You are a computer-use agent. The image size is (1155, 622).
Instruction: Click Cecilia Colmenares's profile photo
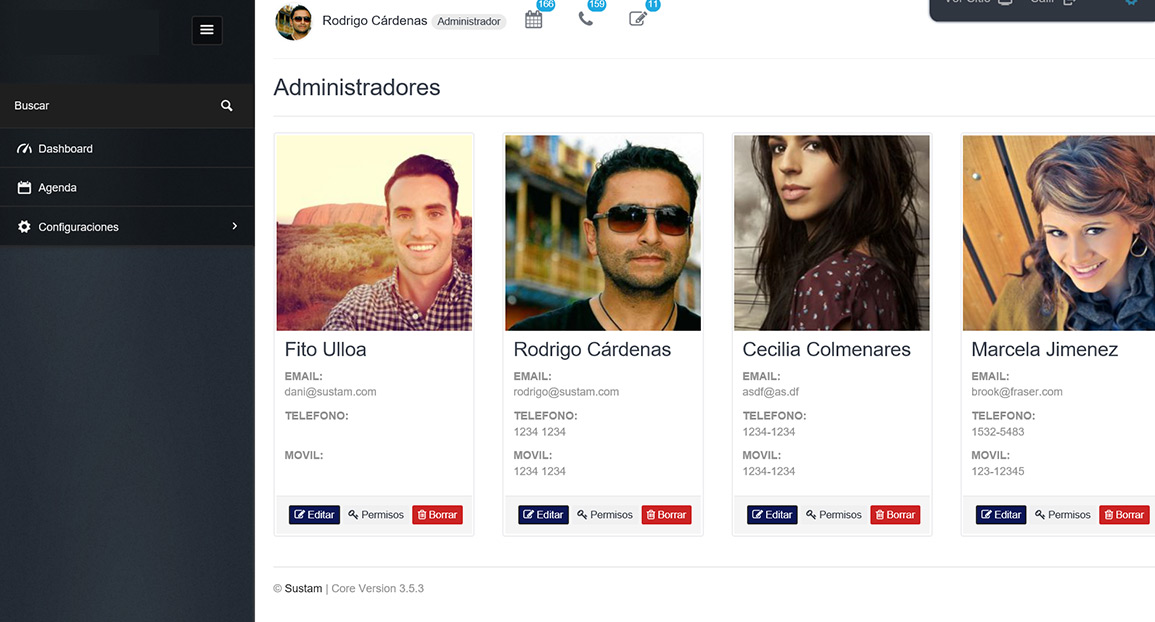pyautogui.click(x=832, y=233)
